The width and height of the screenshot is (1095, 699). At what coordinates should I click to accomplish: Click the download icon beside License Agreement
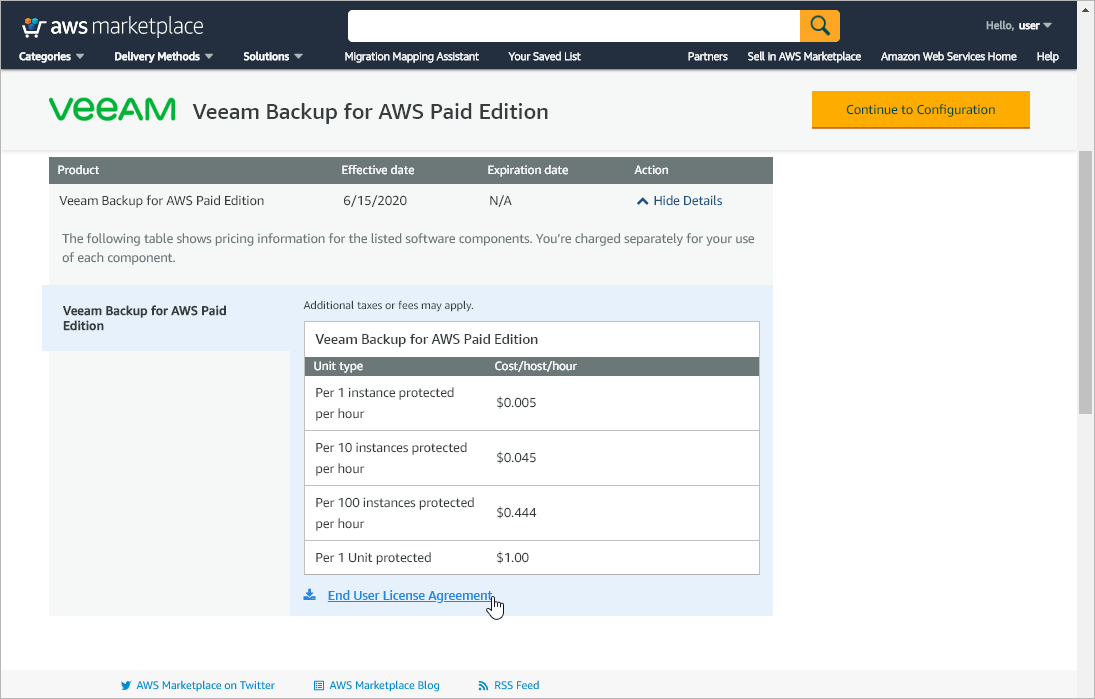point(310,596)
